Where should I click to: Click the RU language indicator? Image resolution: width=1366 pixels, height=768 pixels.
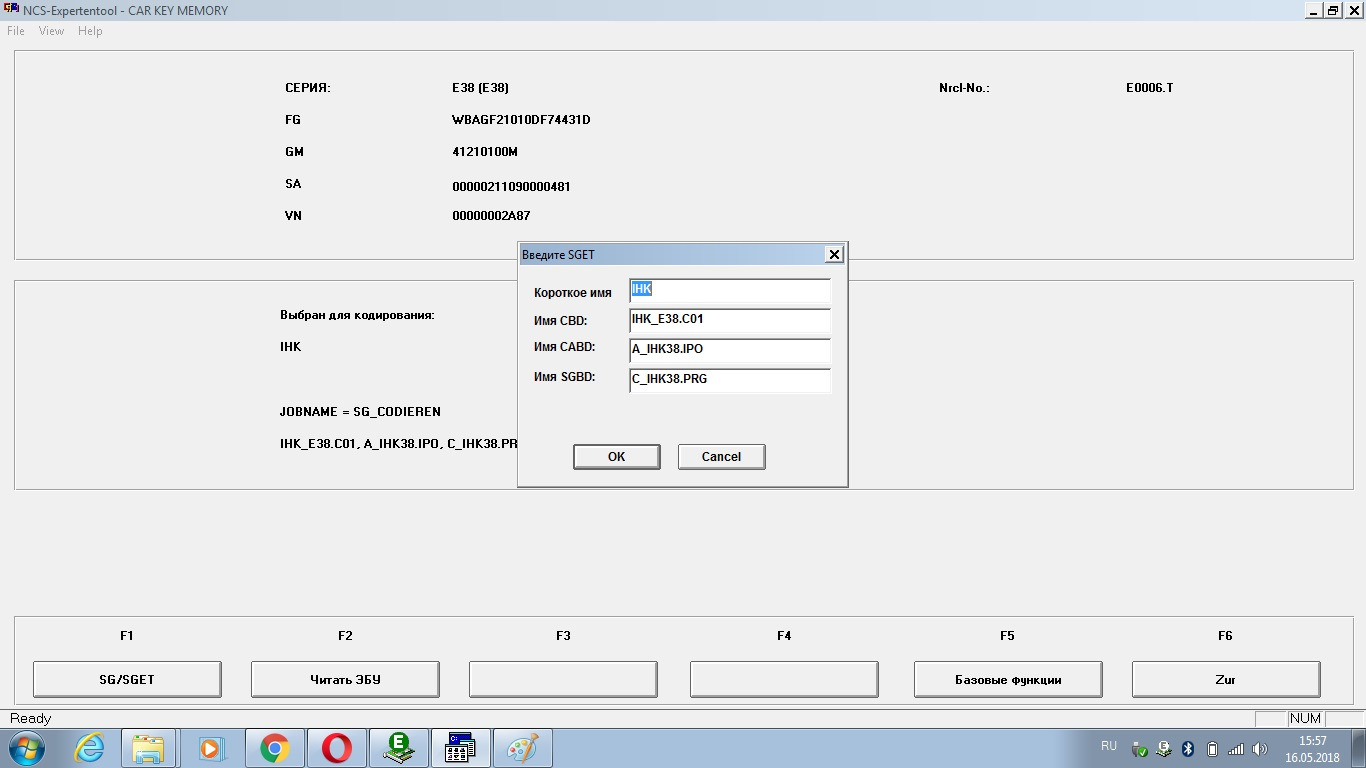point(1109,746)
